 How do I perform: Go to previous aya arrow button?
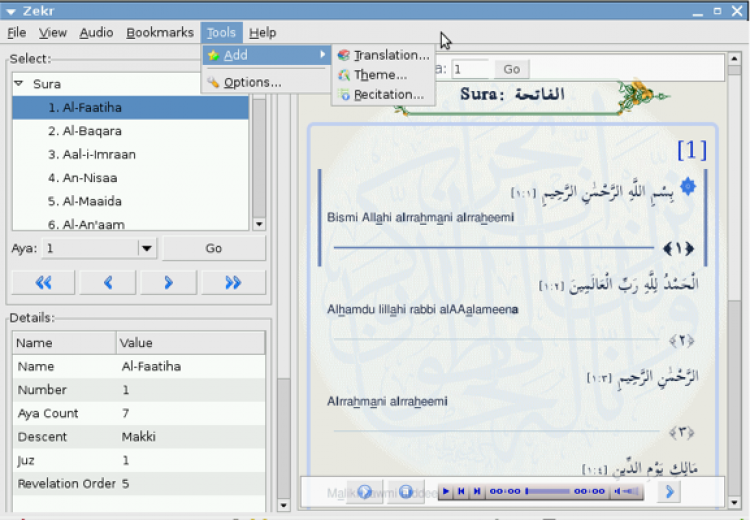click(108, 283)
